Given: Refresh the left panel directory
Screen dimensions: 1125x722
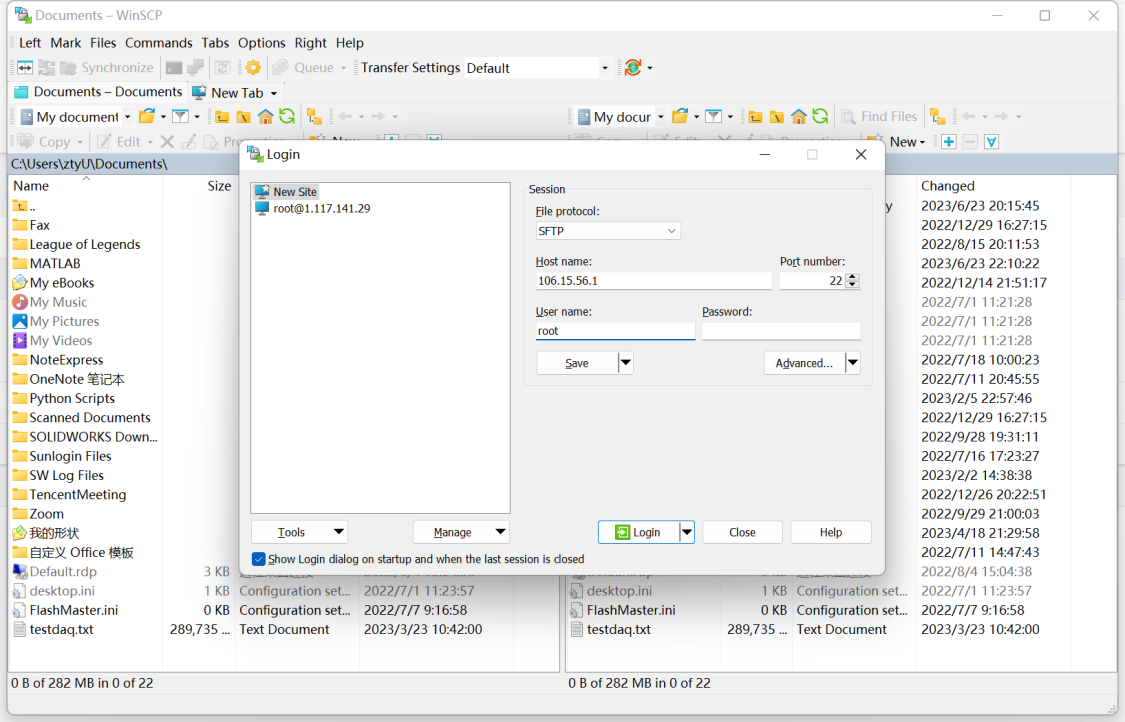Looking at the screenshot, I should point(287,116).
